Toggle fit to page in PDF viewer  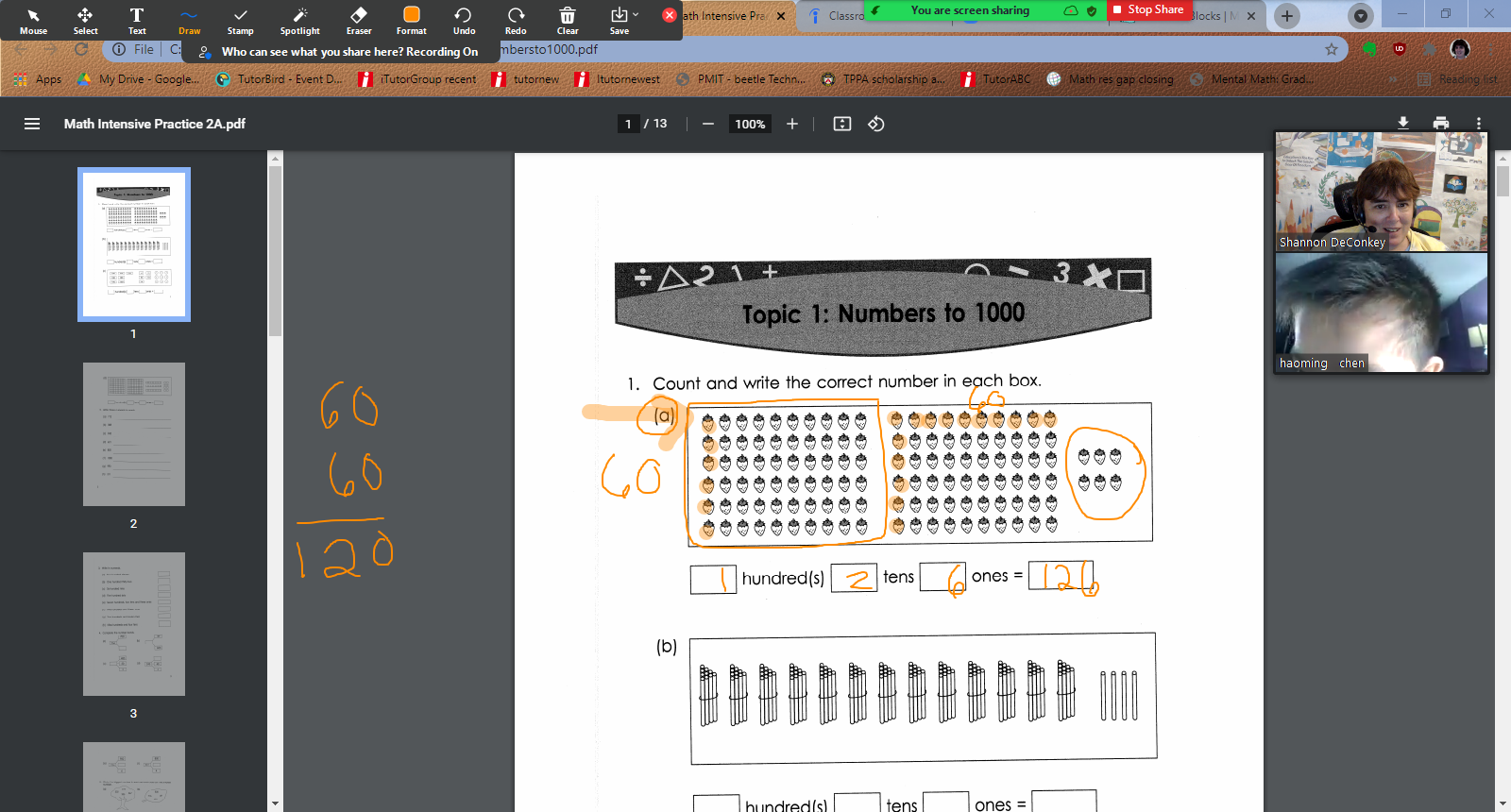point(842,124)
